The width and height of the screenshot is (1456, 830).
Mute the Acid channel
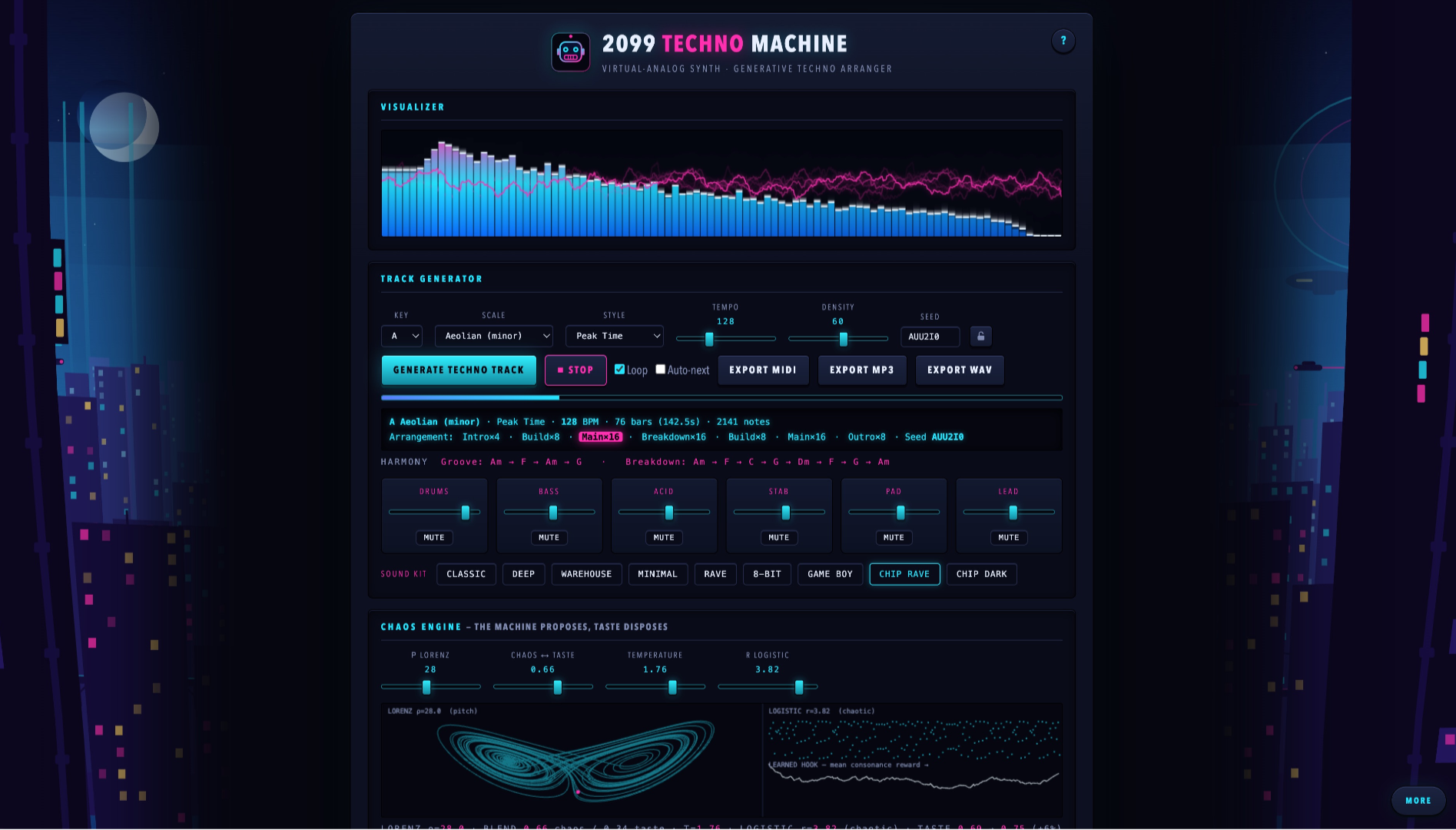point(664,537)
